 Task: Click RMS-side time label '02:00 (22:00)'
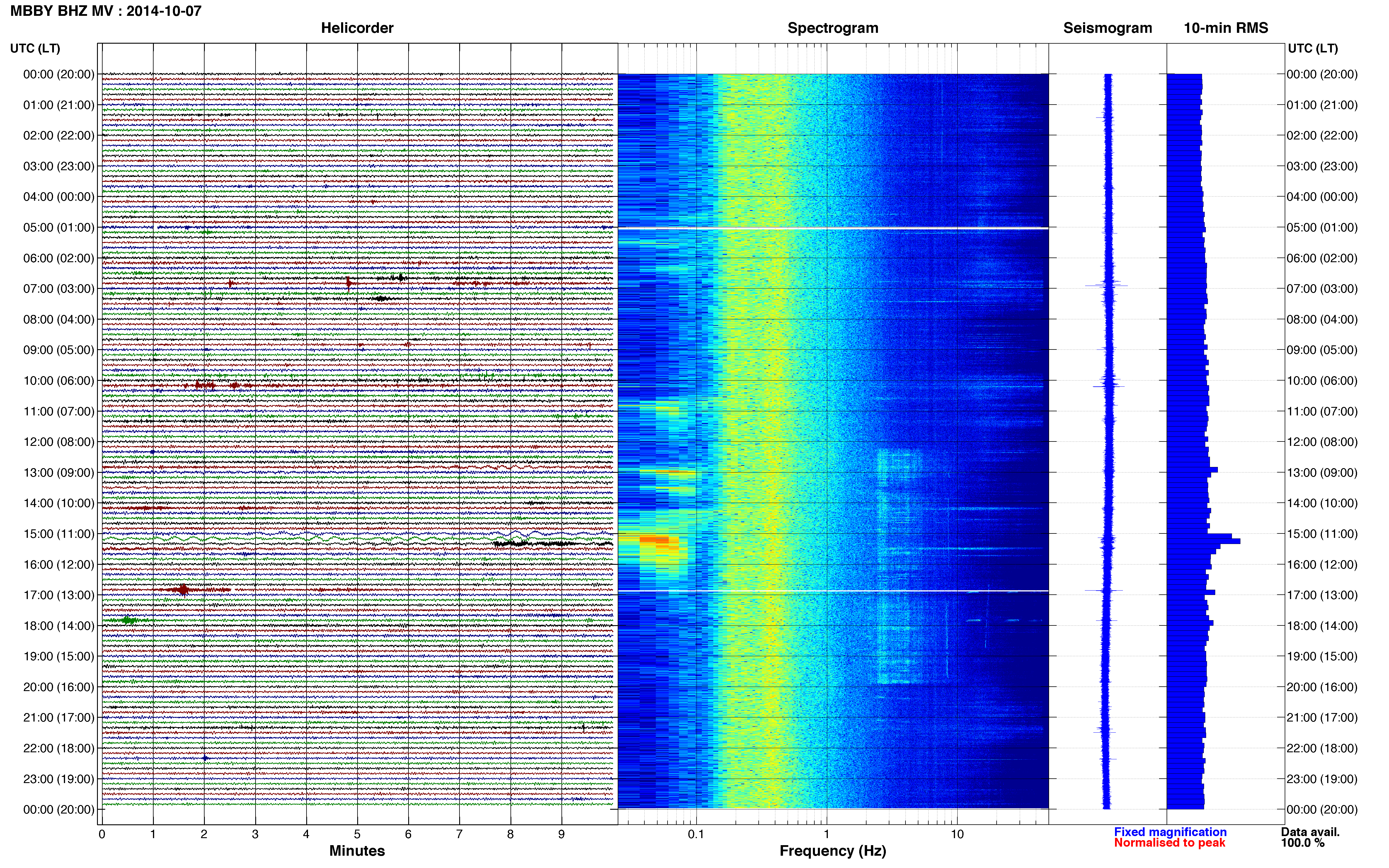(x=1322, y=135)
